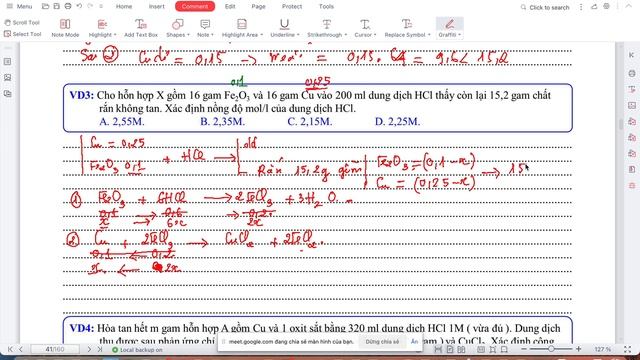The width and height of the screenshot is (640, 360).
Task: Click the top icon in right sidebar
Action: tap(632, 55)
